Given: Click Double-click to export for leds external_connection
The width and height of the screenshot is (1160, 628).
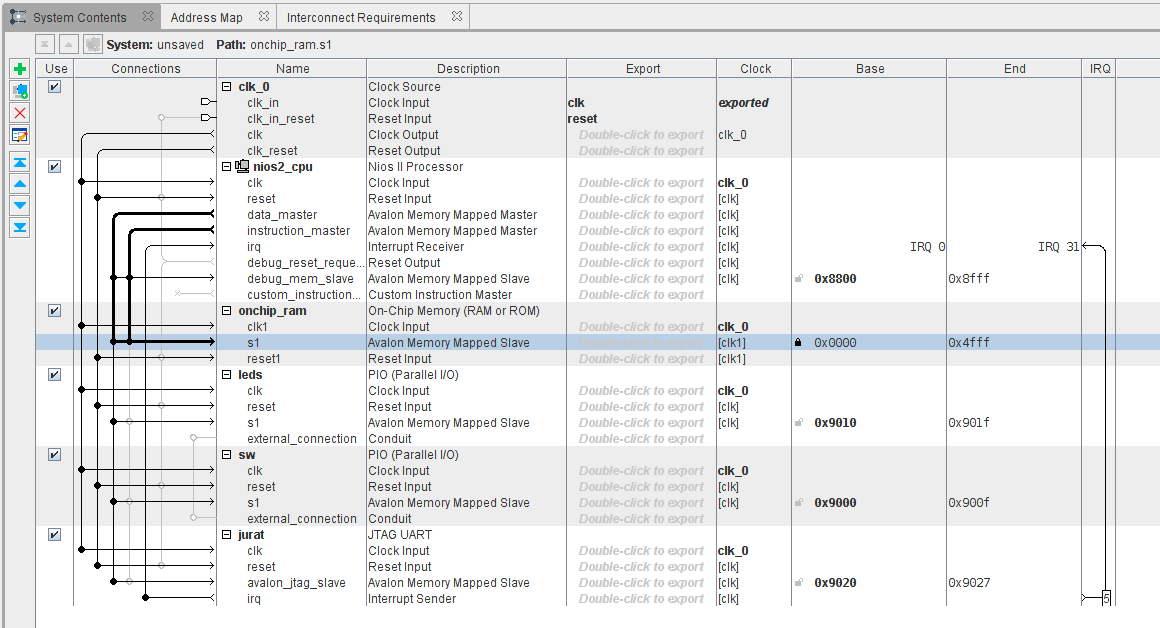Looking at the screenshot, I should [x=641, y=439].
